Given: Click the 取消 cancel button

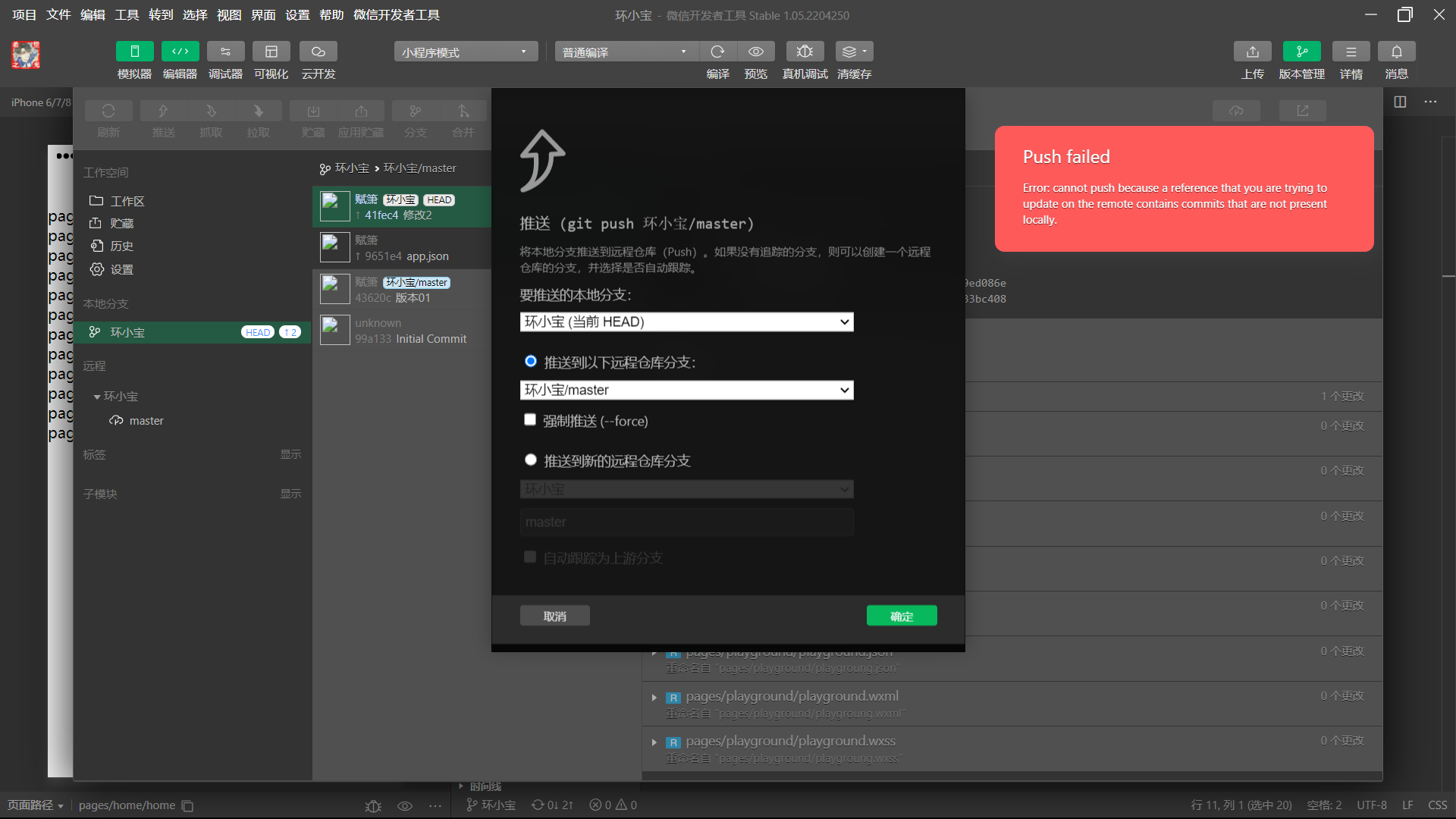Looking at the screenshot, I should click(554, 617).
